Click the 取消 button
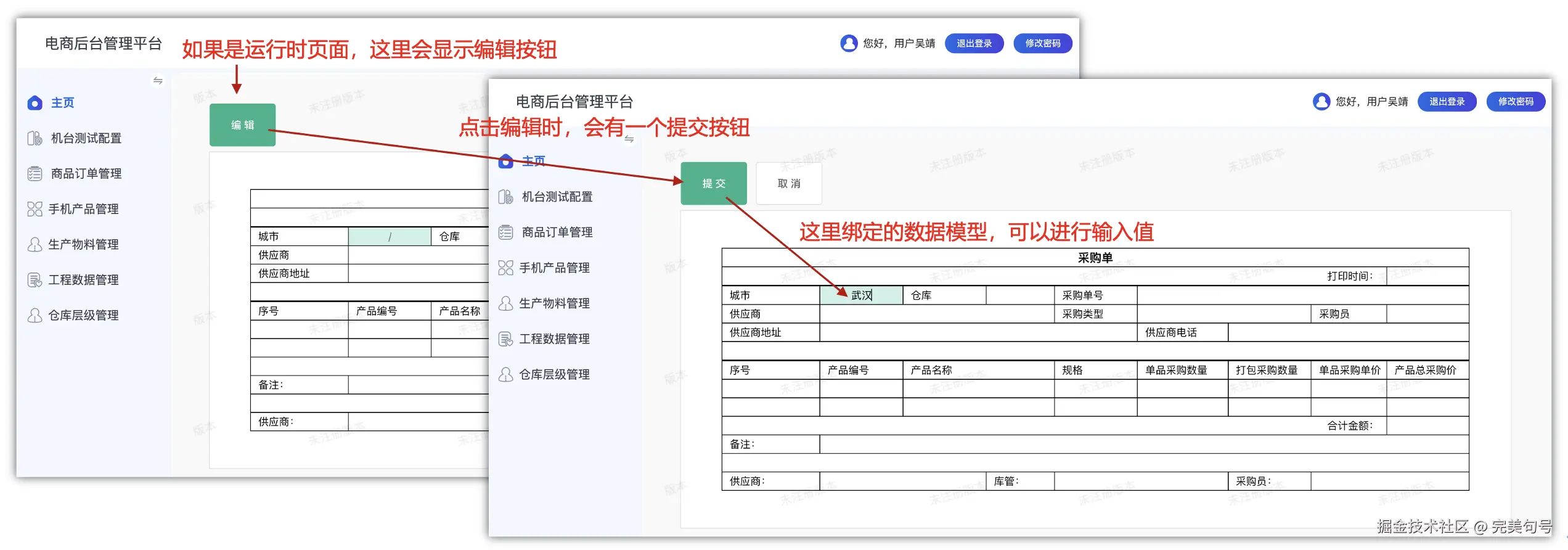 click(x=789, y=183)
